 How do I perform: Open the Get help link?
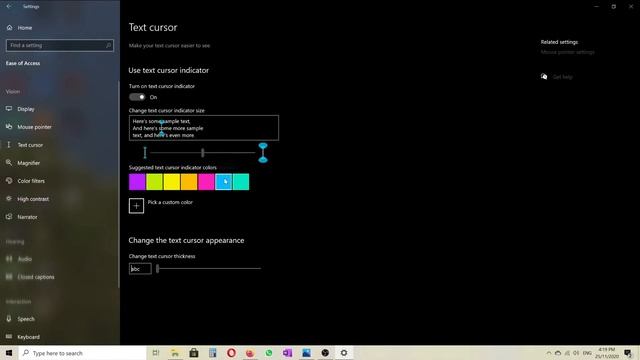[x=562, y=77]
